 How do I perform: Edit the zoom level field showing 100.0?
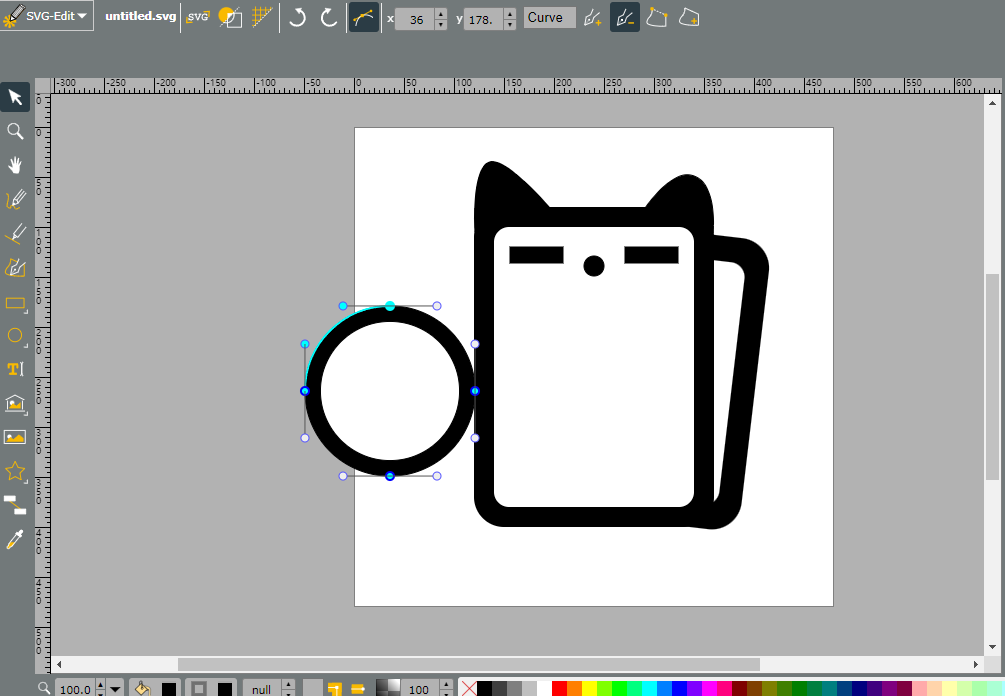coord(76,689)
